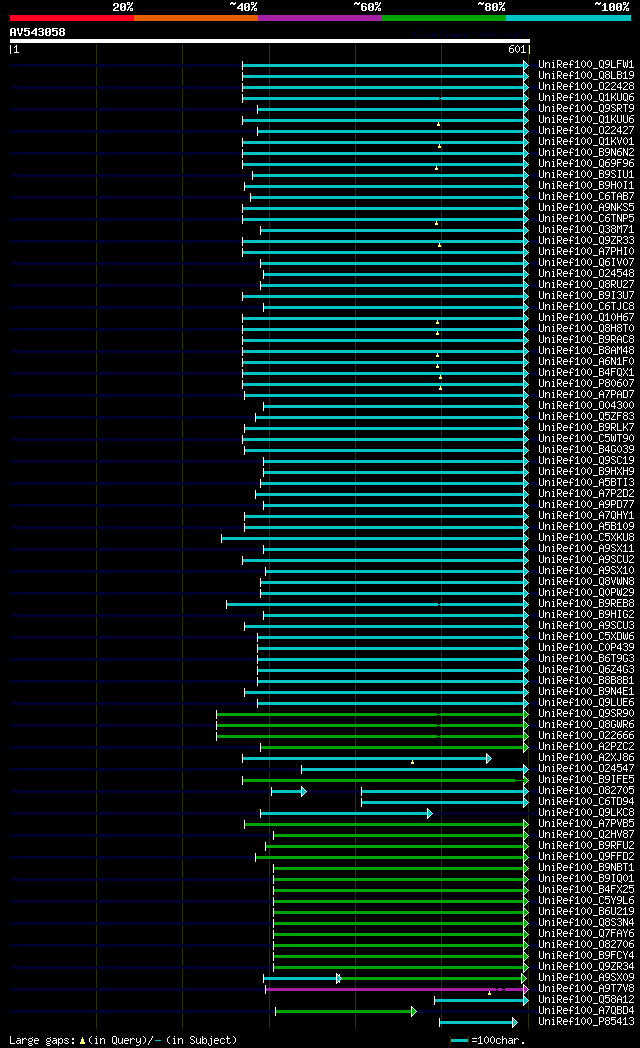Open UniRef100_B9N6N2 hit label
Screen dimensions: 640x1048
[586, 153]
